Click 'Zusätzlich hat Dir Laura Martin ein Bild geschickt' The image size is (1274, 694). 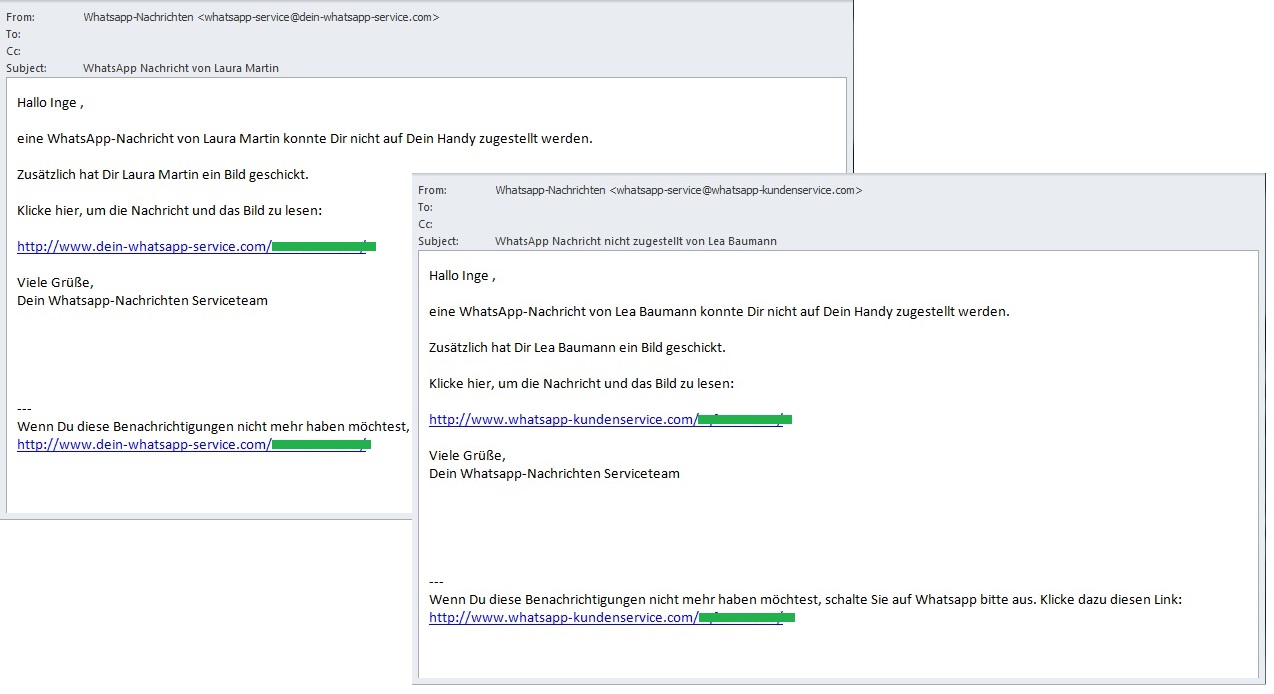click(x=163, y=174)
